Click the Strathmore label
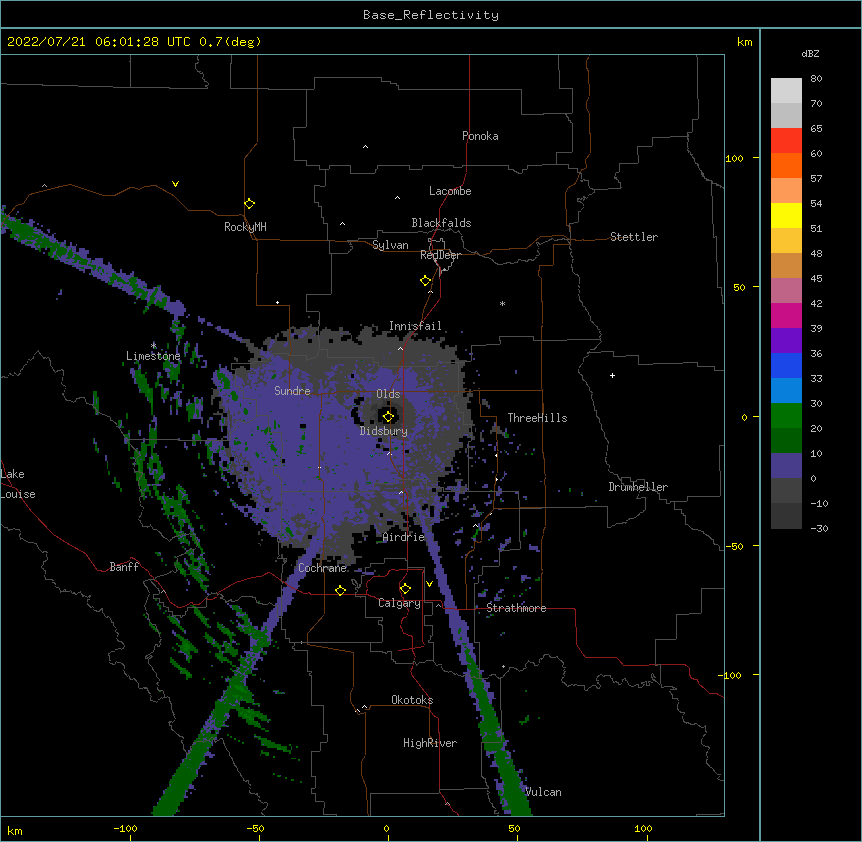The width and height of the screenshot is (862, 842). pyautogui.click(x=516, y=608)
